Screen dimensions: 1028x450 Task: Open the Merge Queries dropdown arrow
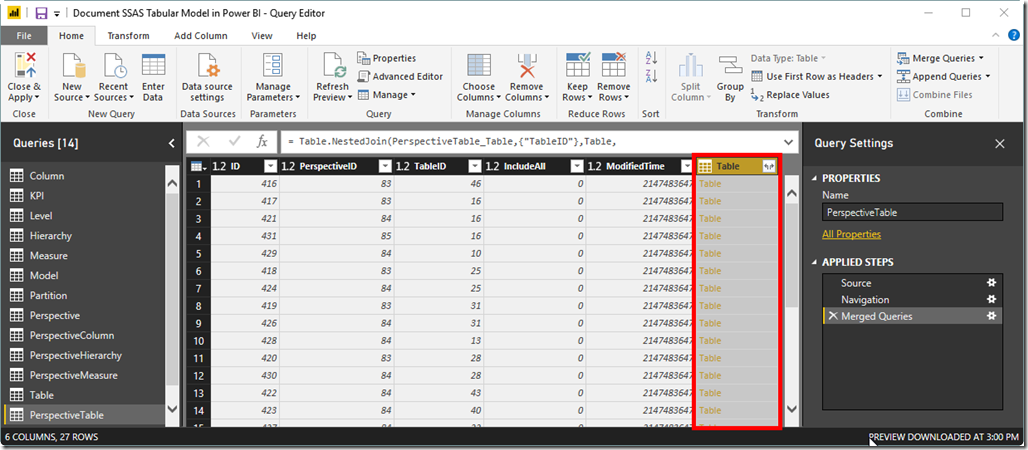980,58
